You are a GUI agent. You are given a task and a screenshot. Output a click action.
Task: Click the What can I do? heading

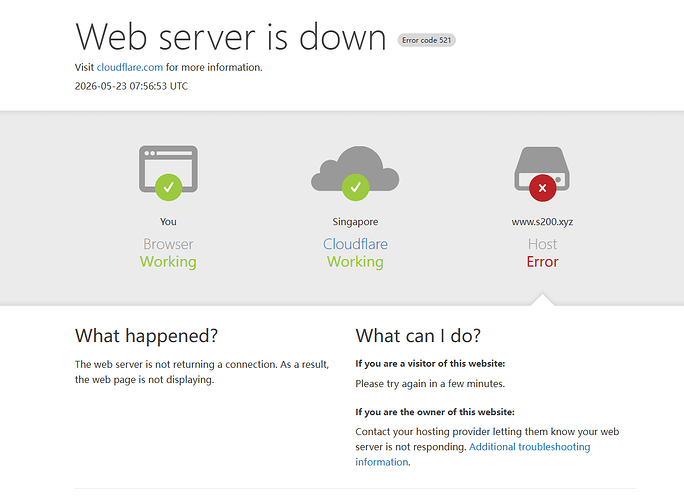coord(418,336)
